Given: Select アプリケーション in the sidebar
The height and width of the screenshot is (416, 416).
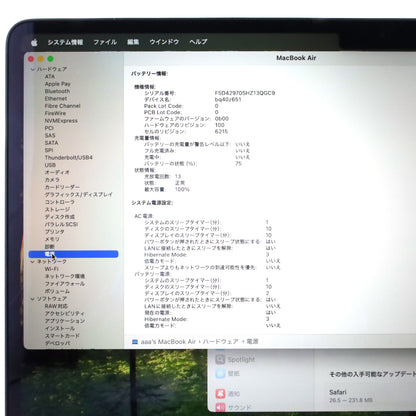Looking at the screenshot, I should (x=65, y=321).
